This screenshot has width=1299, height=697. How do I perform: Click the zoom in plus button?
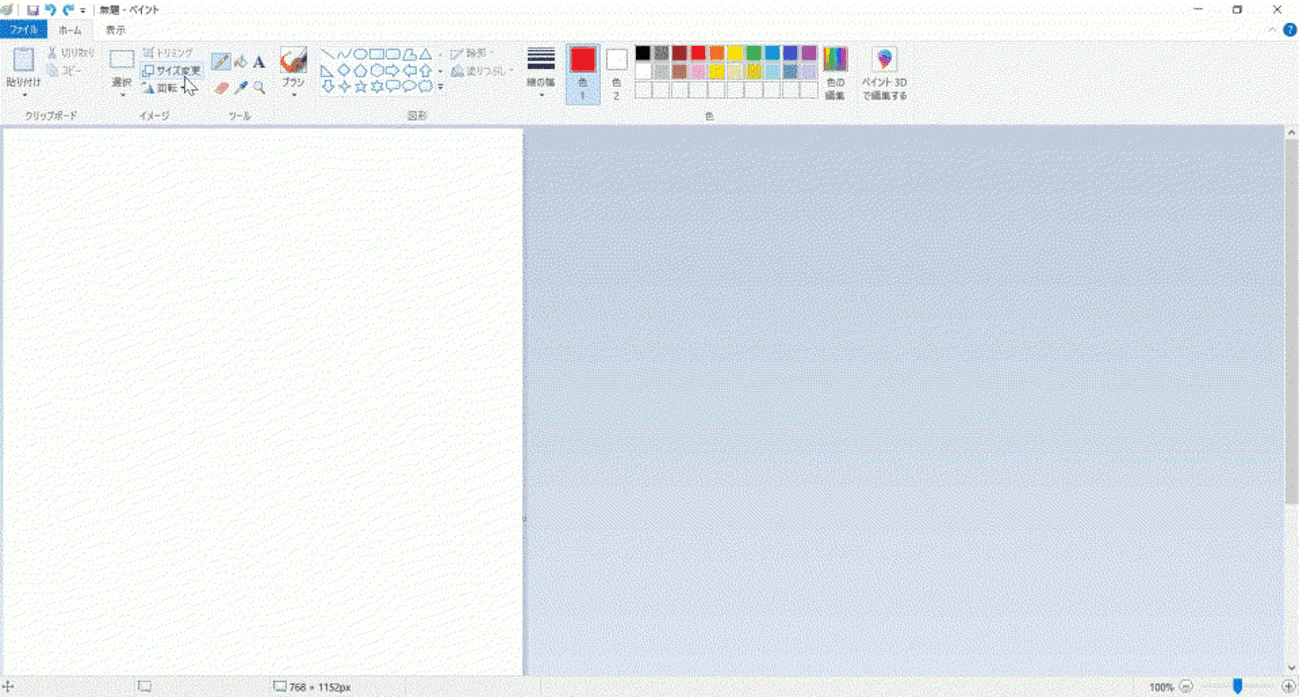click(1288, 687)
